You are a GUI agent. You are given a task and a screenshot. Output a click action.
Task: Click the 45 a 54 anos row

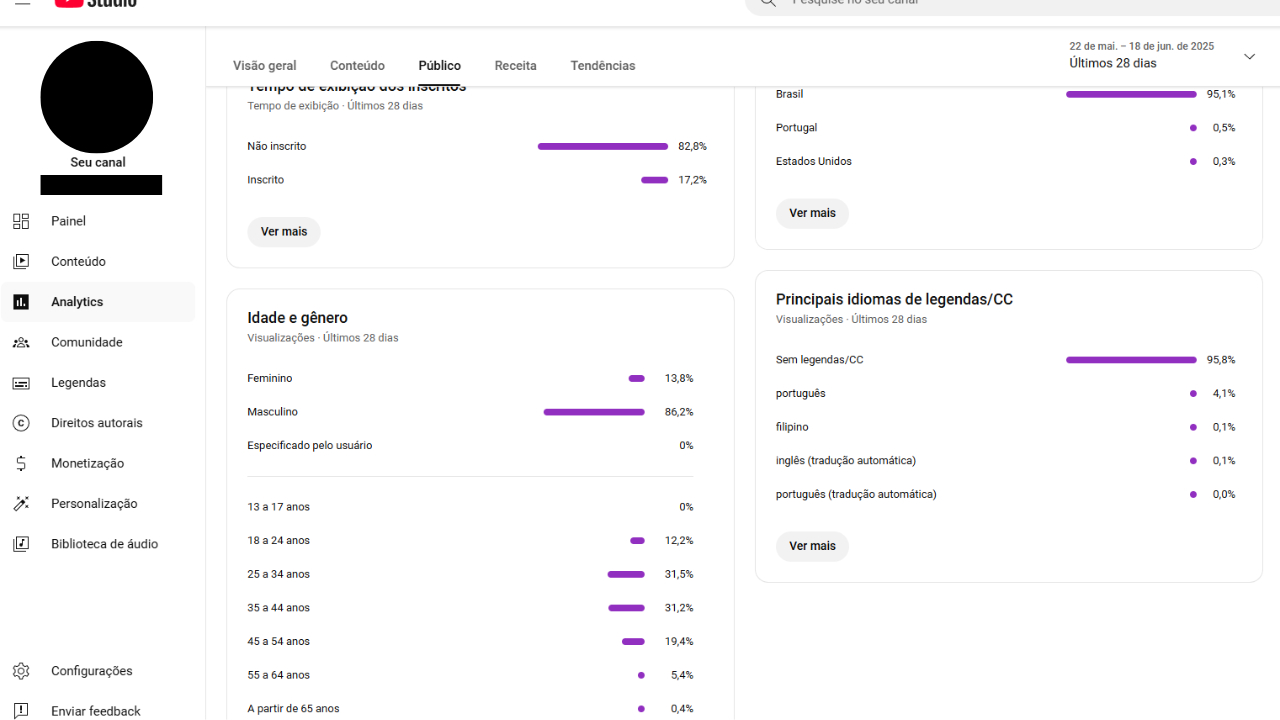pyautogui.click(x=470, y=642)
